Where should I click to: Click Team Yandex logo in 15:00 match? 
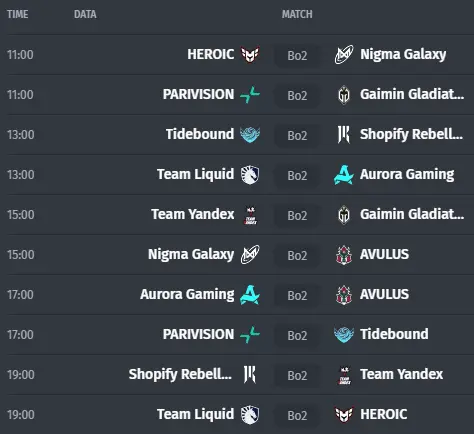pyautogui.click(x=250, y=215)
